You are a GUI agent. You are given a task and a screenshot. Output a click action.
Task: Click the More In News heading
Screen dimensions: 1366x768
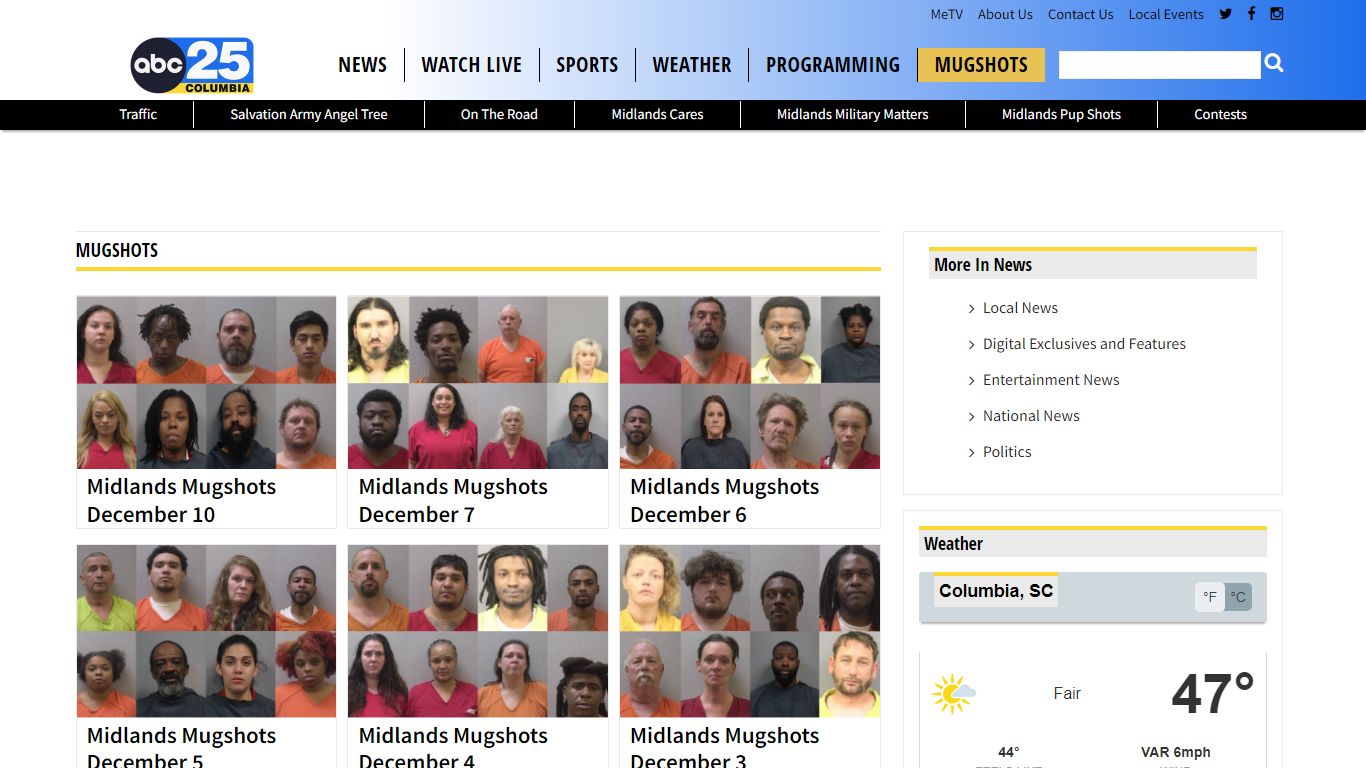pos(983,265)
